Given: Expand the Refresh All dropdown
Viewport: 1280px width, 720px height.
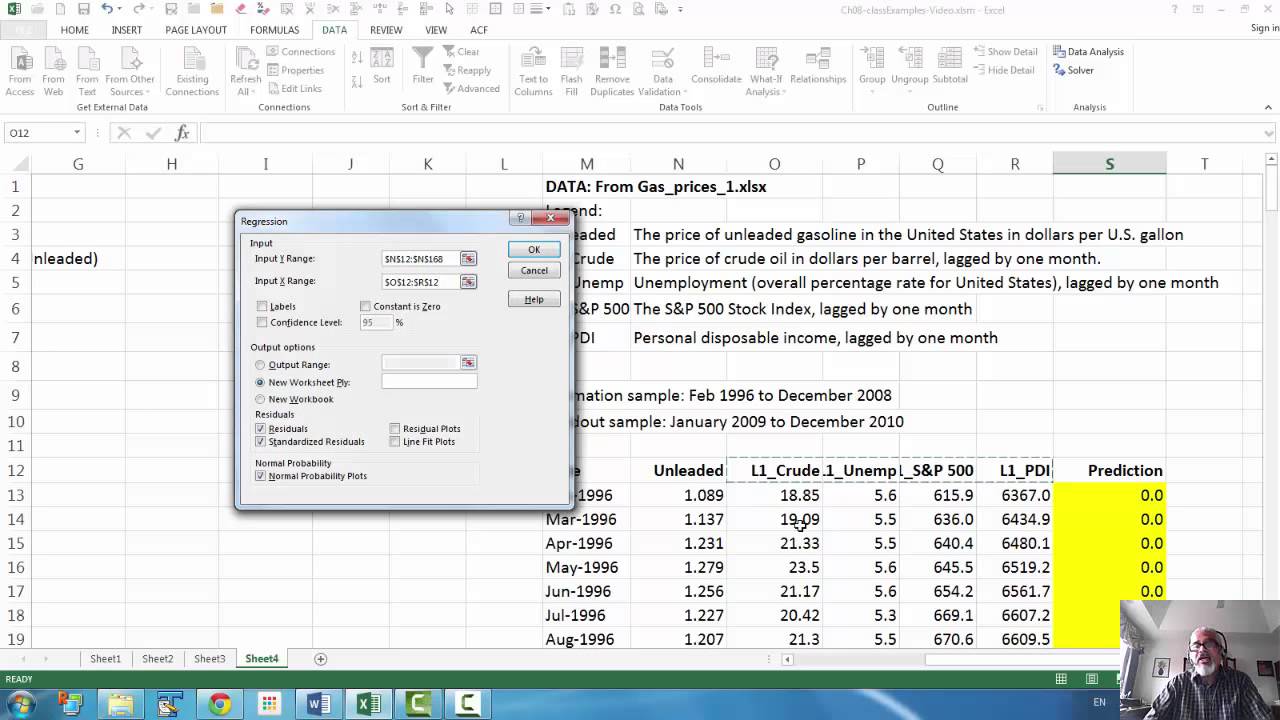Looking at the screenshot, I should tap(254, 92).
